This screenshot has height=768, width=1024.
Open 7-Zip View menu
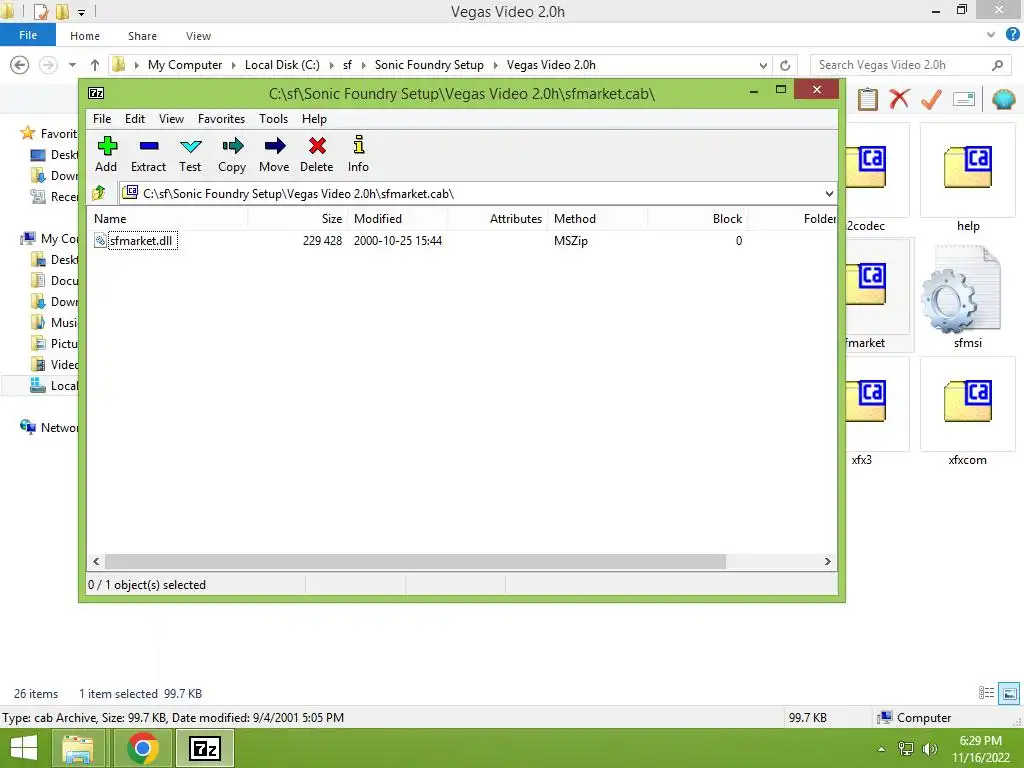[x=171, y=119]
